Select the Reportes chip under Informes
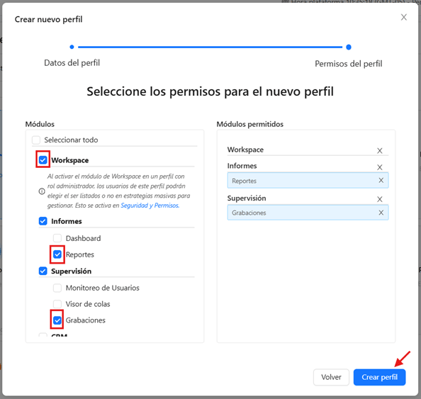This screenshot has width=421, height=399. coord(308,180)
